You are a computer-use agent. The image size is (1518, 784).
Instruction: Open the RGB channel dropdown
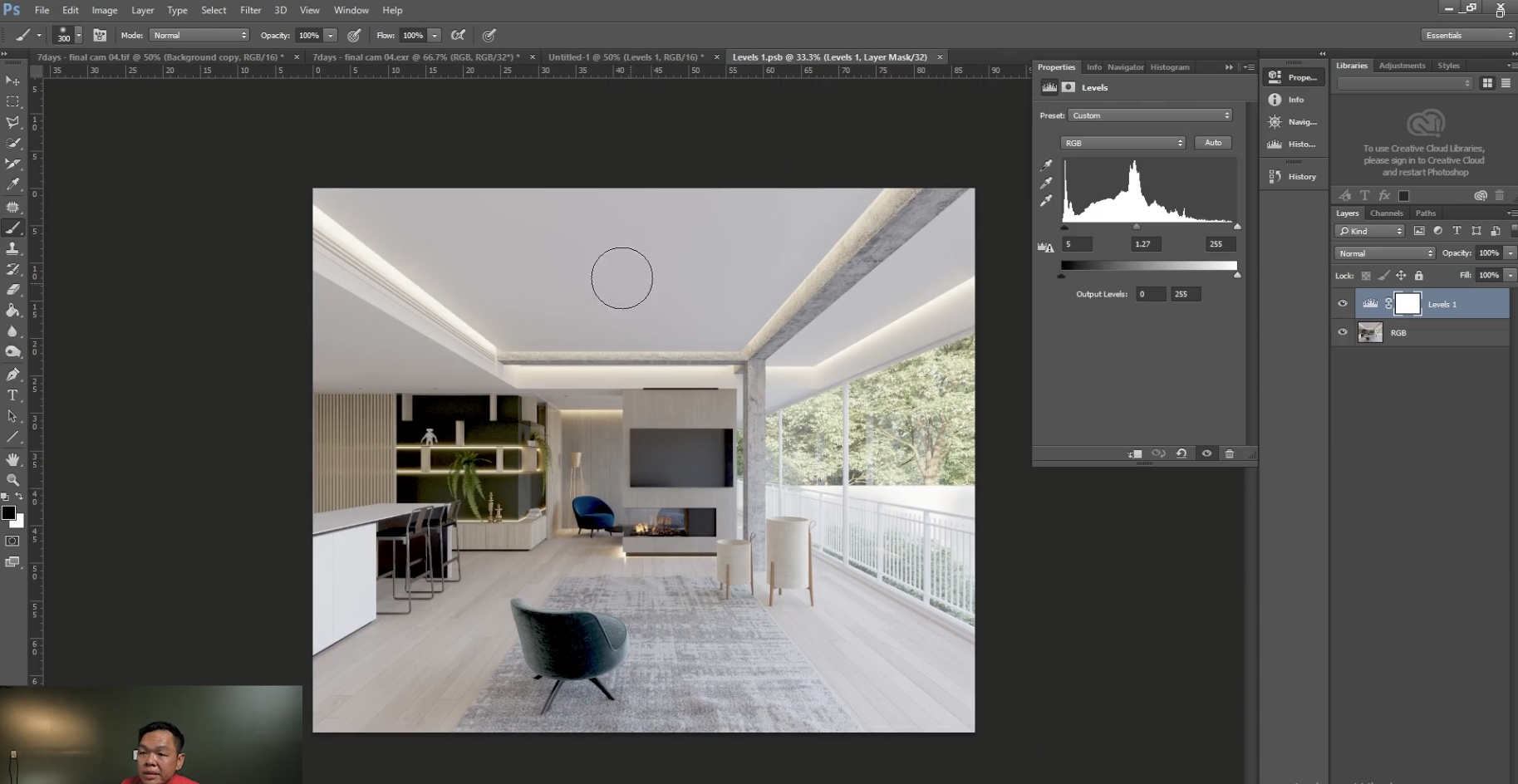pos(1123,143)
